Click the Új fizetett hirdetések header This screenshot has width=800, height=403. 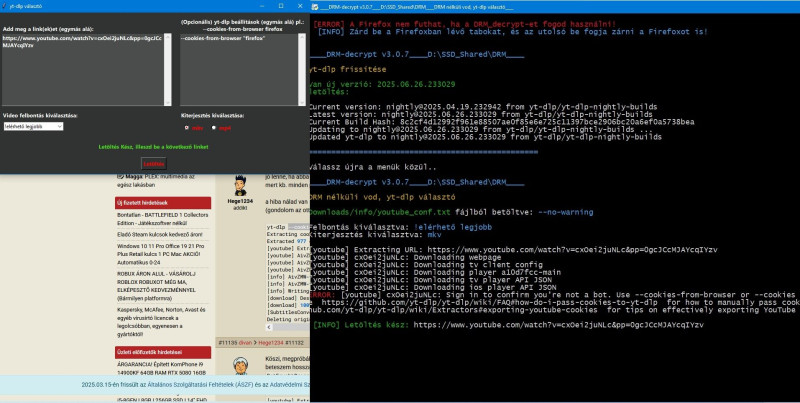pos(163,203)
